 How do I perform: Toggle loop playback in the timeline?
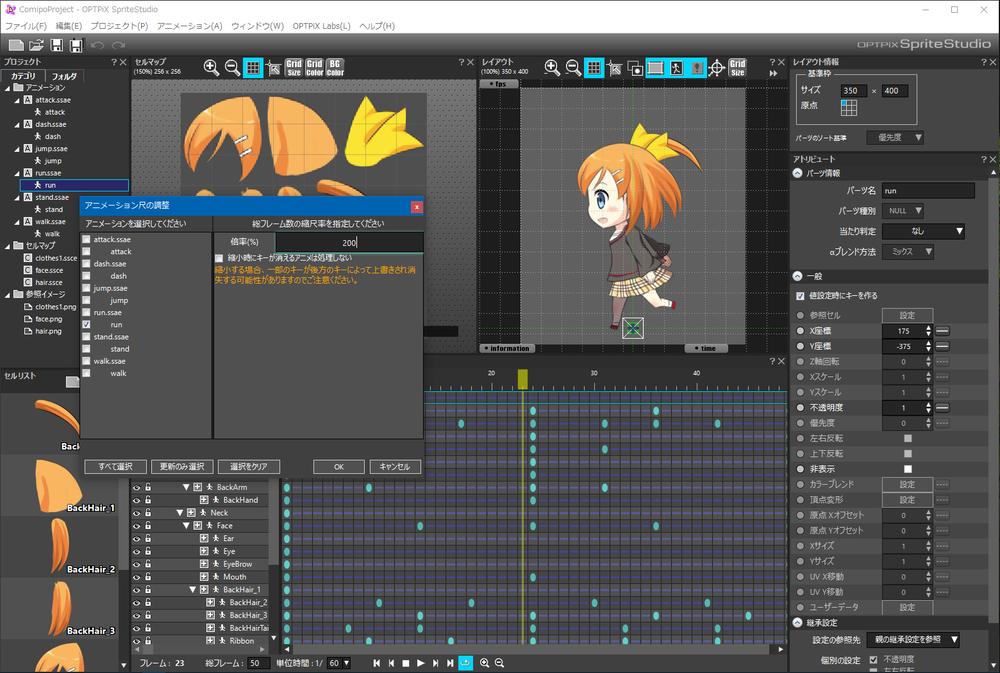point(466,663)
